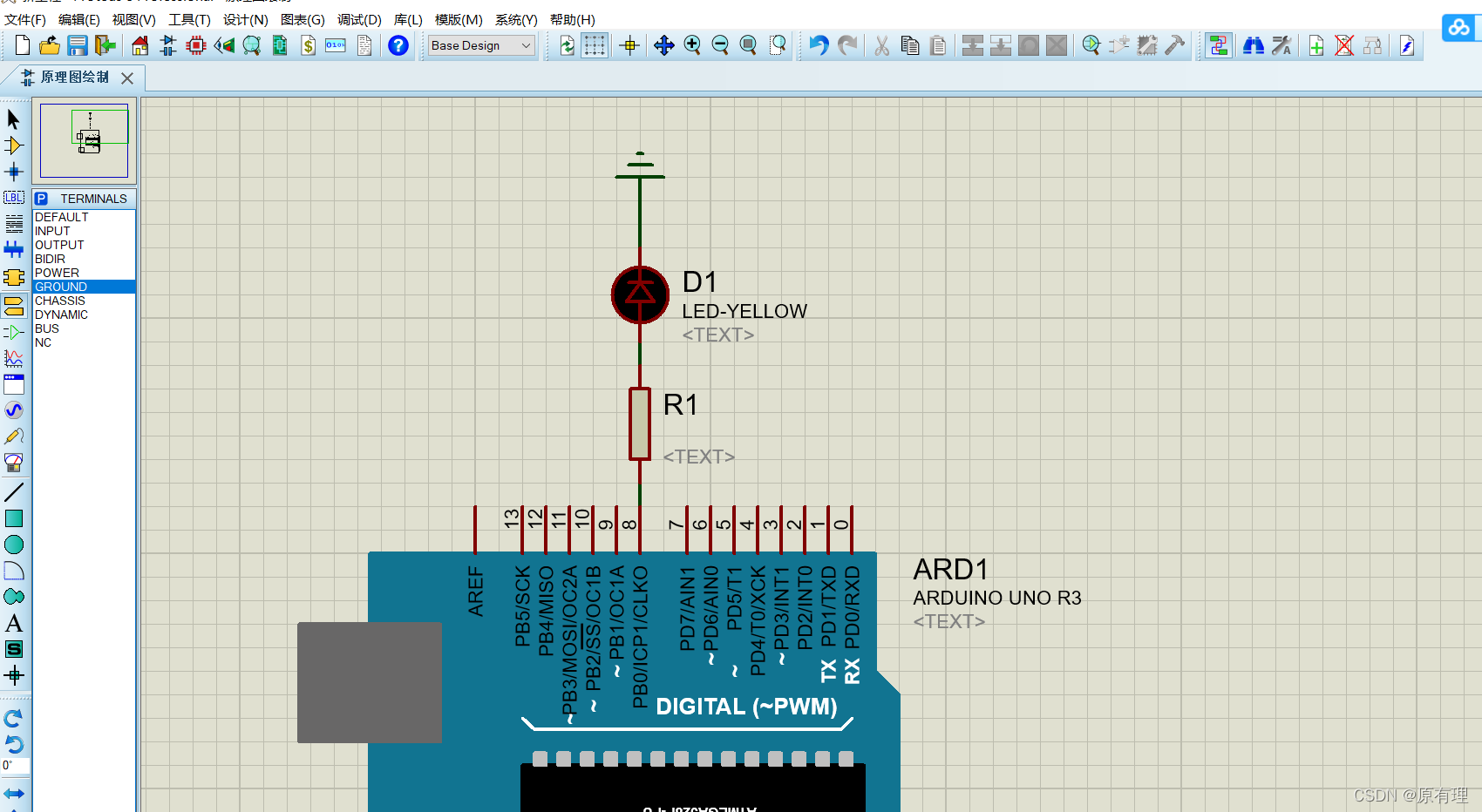Pick devices with the P button
The width and height of the screenshot is (1482, 812).
point(41,199)
